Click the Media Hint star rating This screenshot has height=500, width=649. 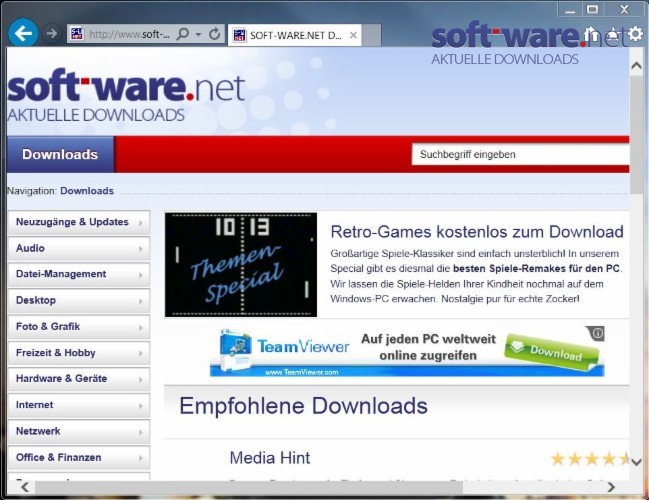coord(590,459)
